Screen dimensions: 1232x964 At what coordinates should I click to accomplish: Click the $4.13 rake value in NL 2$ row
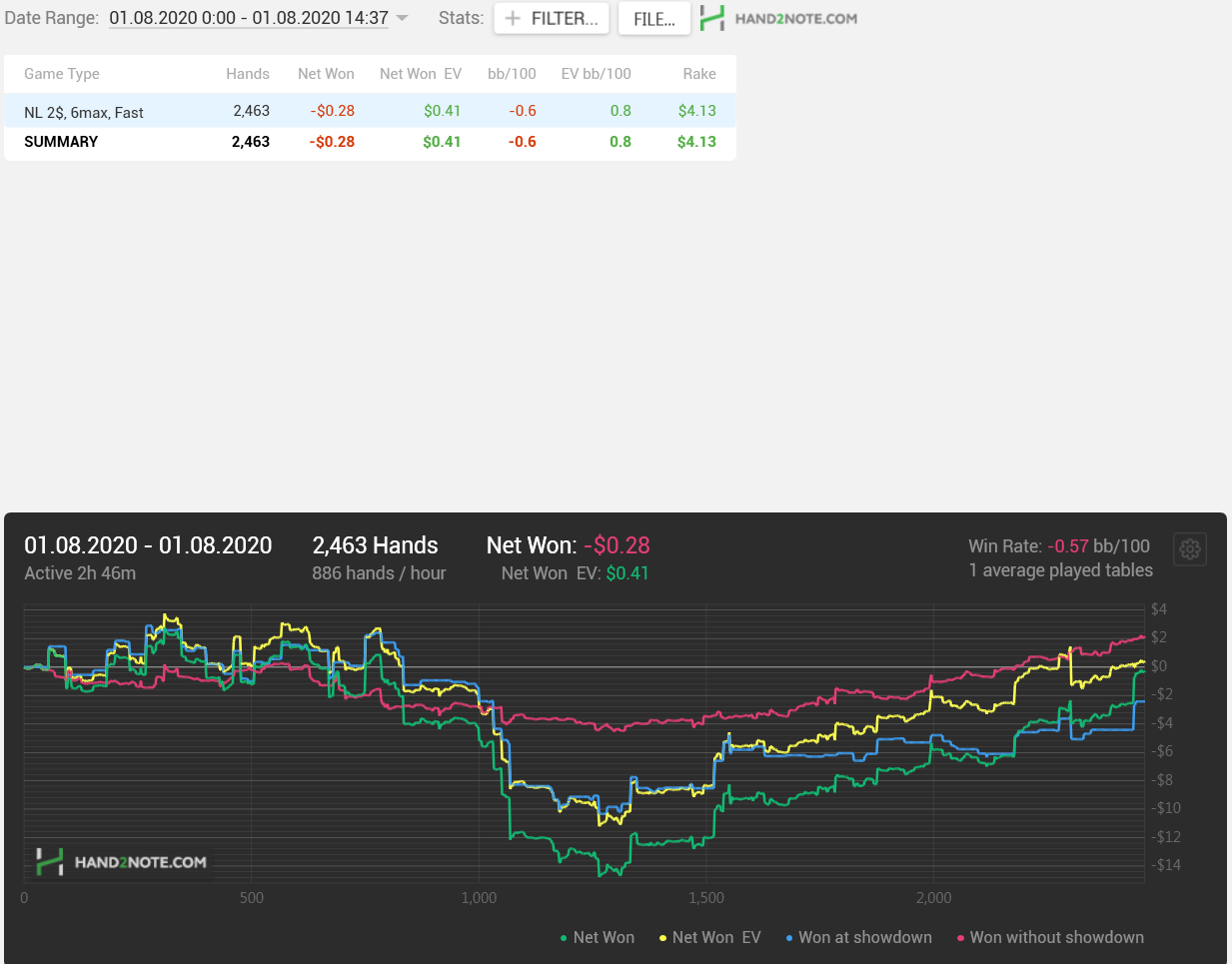pos(697,111)
